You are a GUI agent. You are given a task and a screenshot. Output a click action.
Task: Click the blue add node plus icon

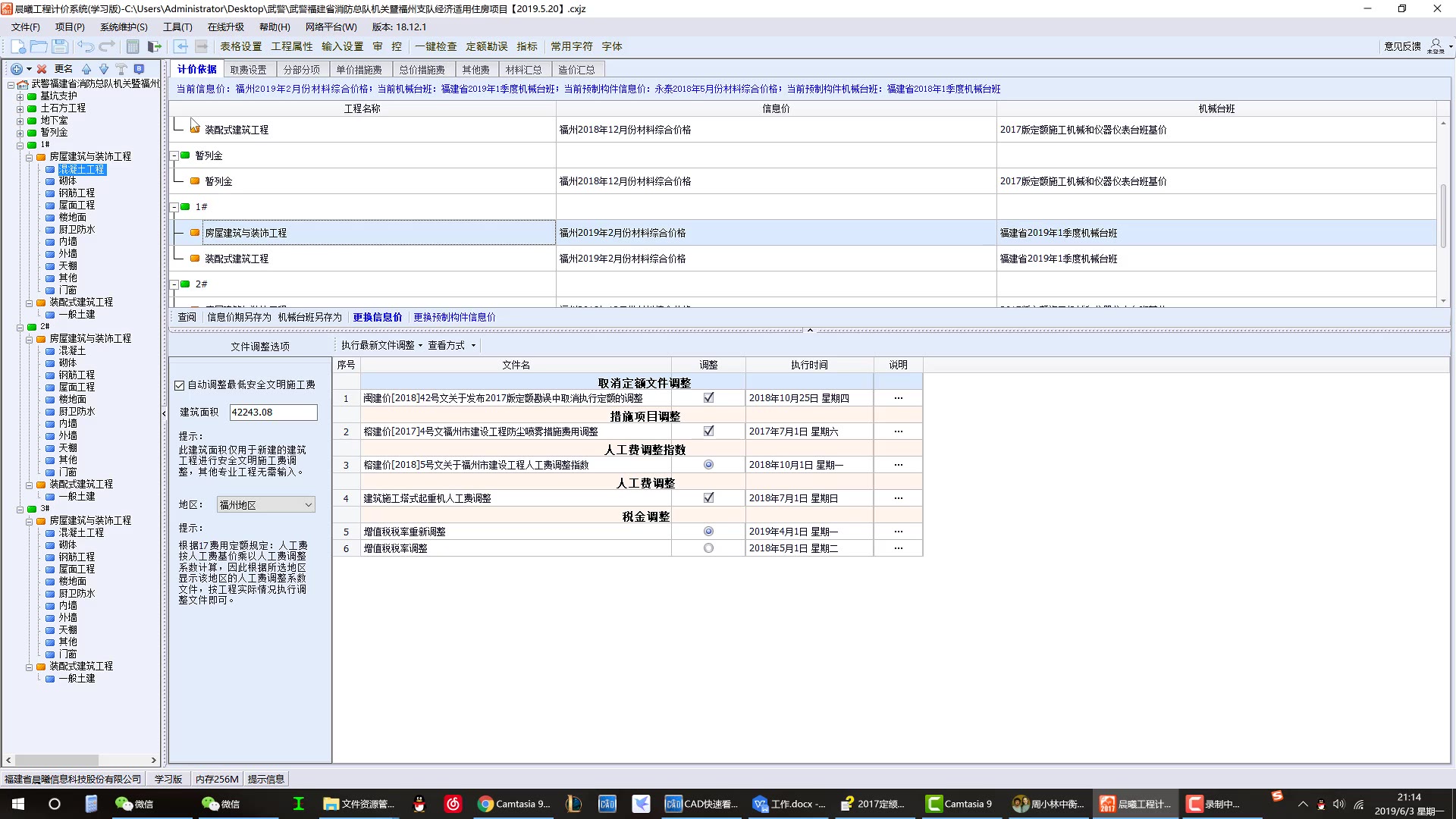coord(17,69)
